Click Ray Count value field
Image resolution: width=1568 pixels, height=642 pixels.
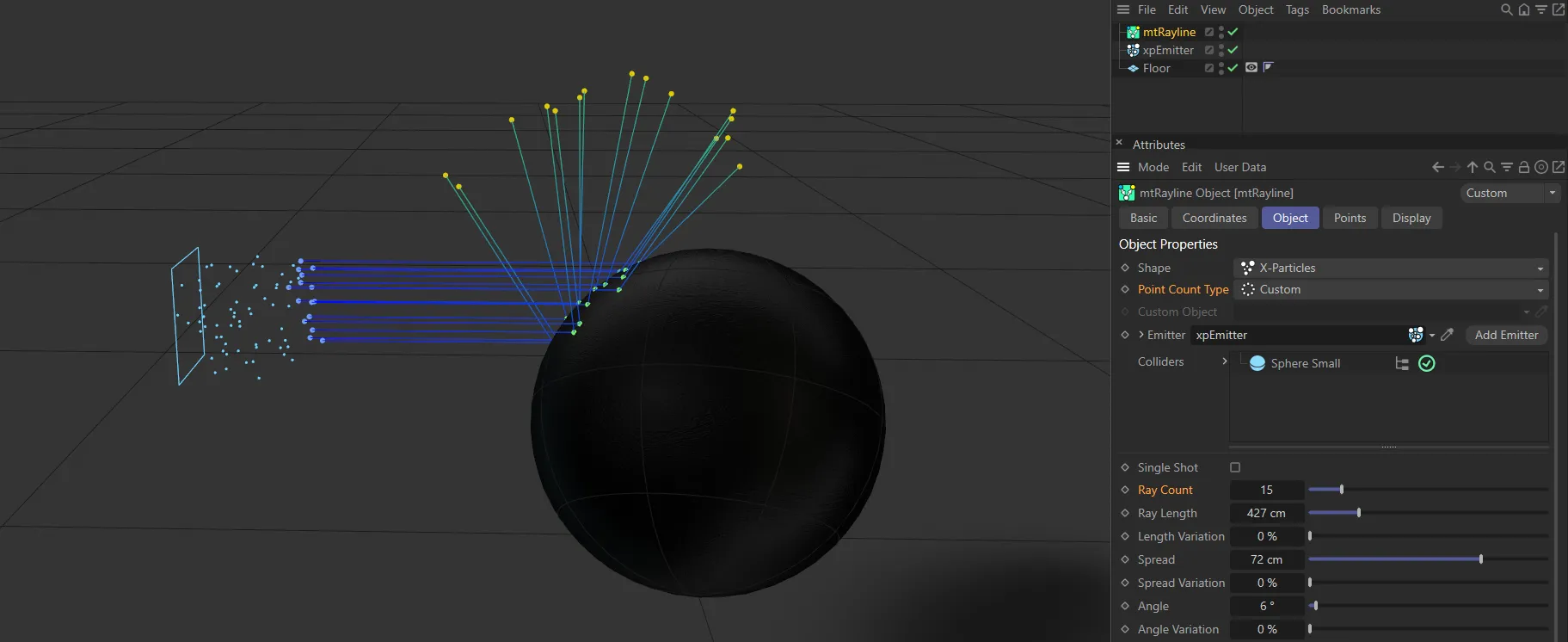pyautogui.click(x=1267, y=490)
